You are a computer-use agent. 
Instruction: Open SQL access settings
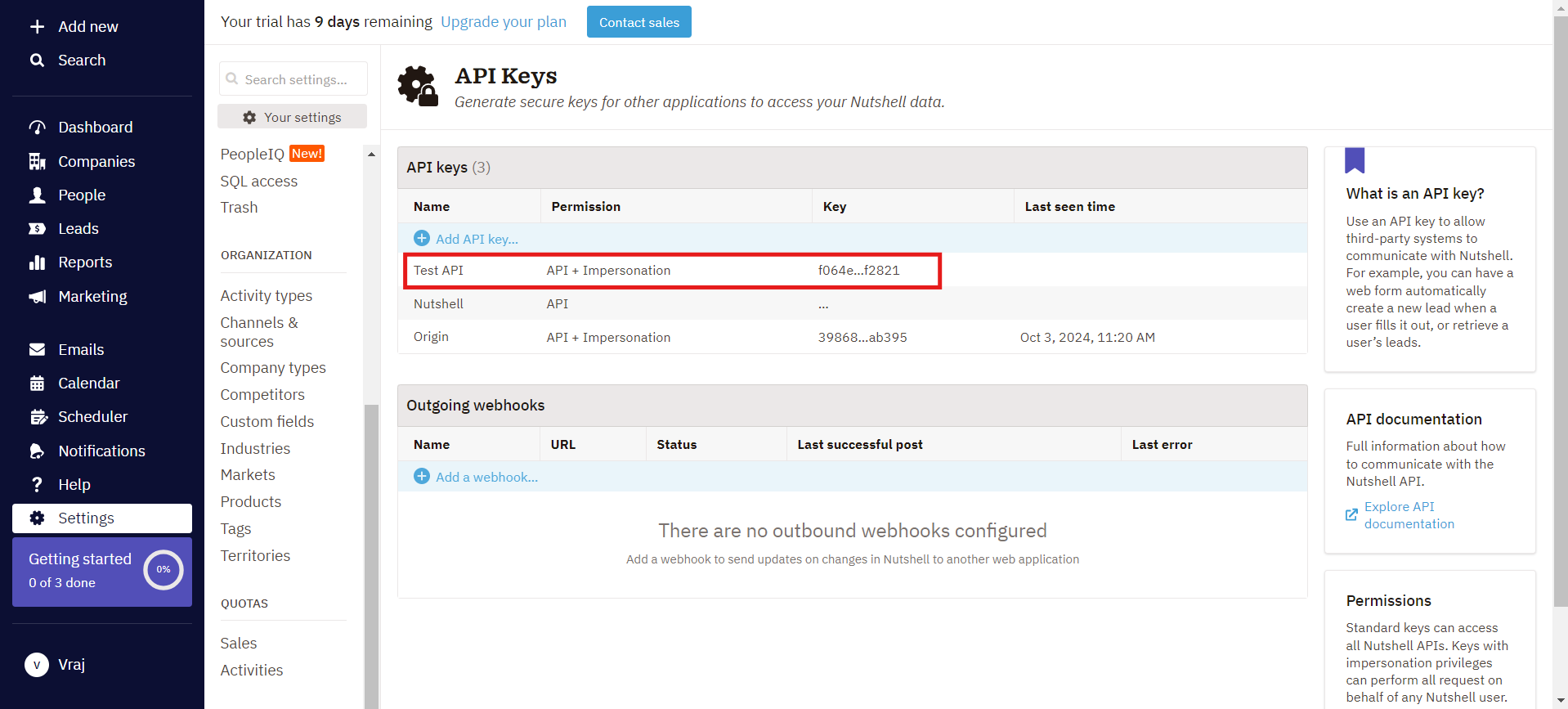tap(258, 182)
